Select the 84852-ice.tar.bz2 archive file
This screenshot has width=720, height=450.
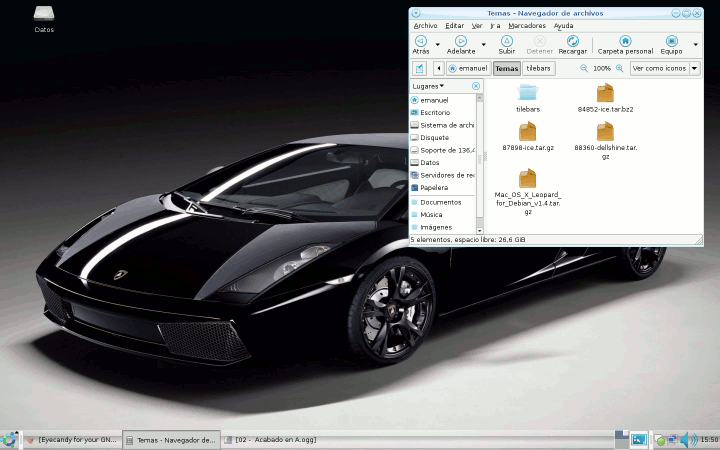coord(605,97)
